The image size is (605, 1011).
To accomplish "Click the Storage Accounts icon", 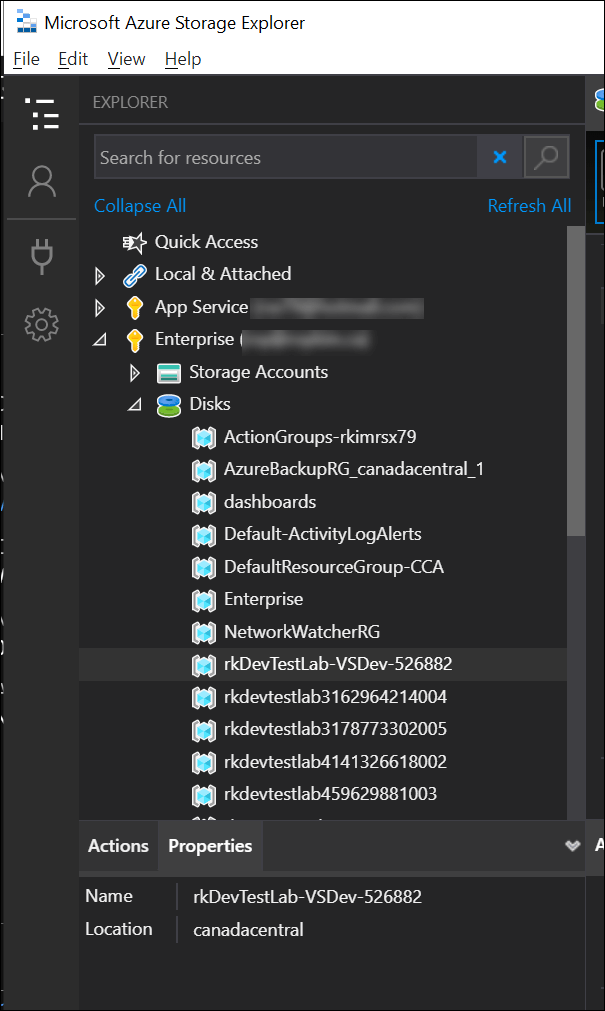I will (169, 372).
